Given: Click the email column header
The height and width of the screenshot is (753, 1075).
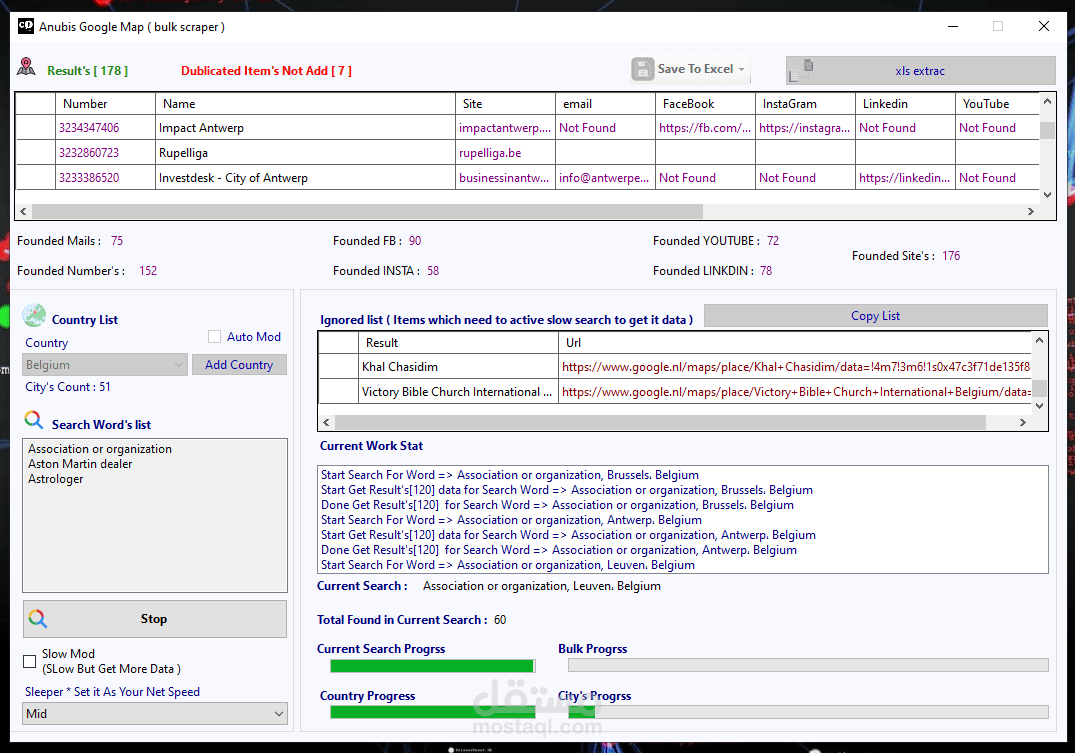Looking at the screenshot, I should [x=605, y=104].
